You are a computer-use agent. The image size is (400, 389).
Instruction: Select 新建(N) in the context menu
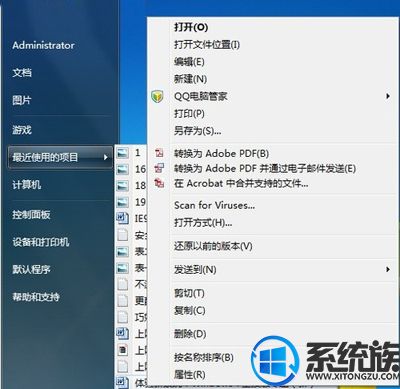pyautogui.click(x=190, y=79)
